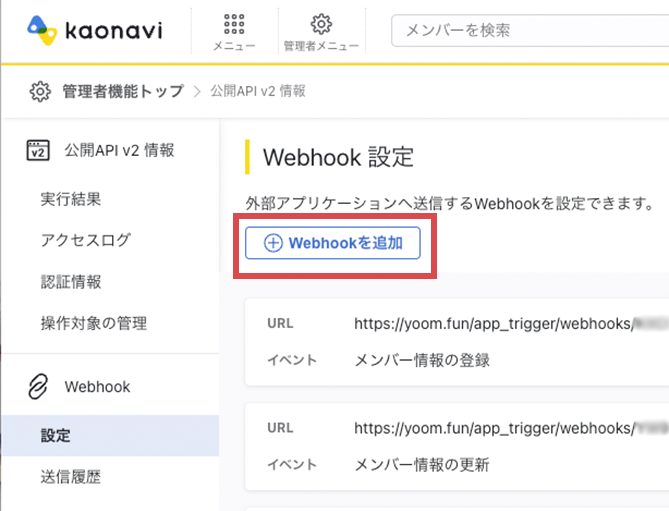The width and height of the screenshot is (669, 511).
Task: Click webhook URL for メンバー情報の更新 event
Action: tap(511, 428)
